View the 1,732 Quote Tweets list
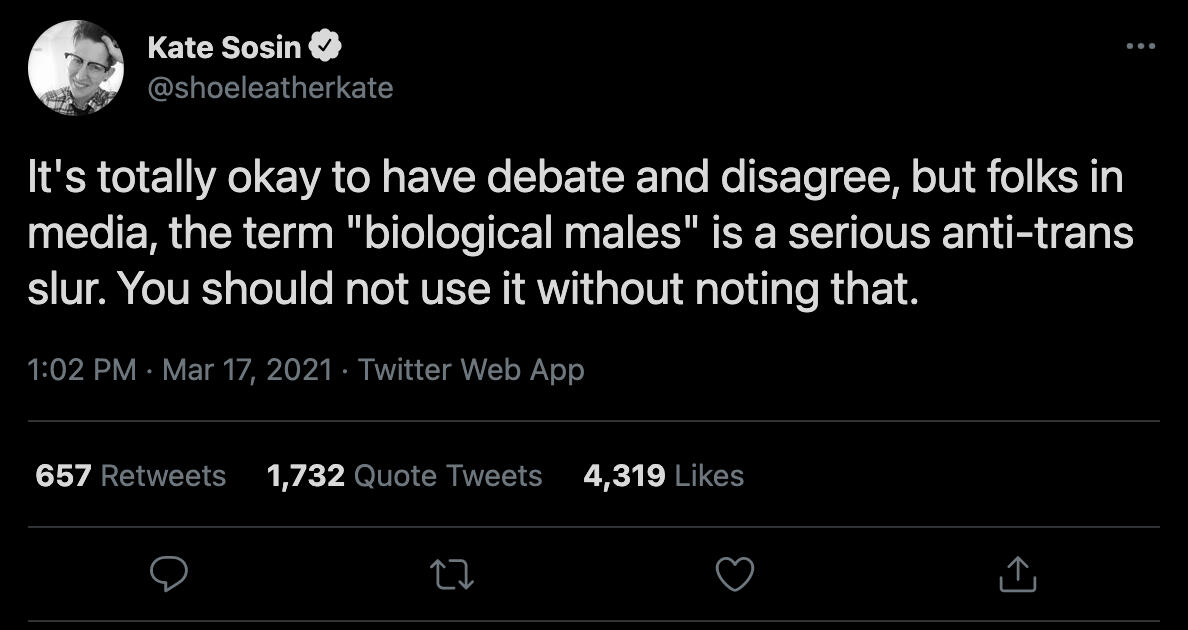 click(405, 475)
